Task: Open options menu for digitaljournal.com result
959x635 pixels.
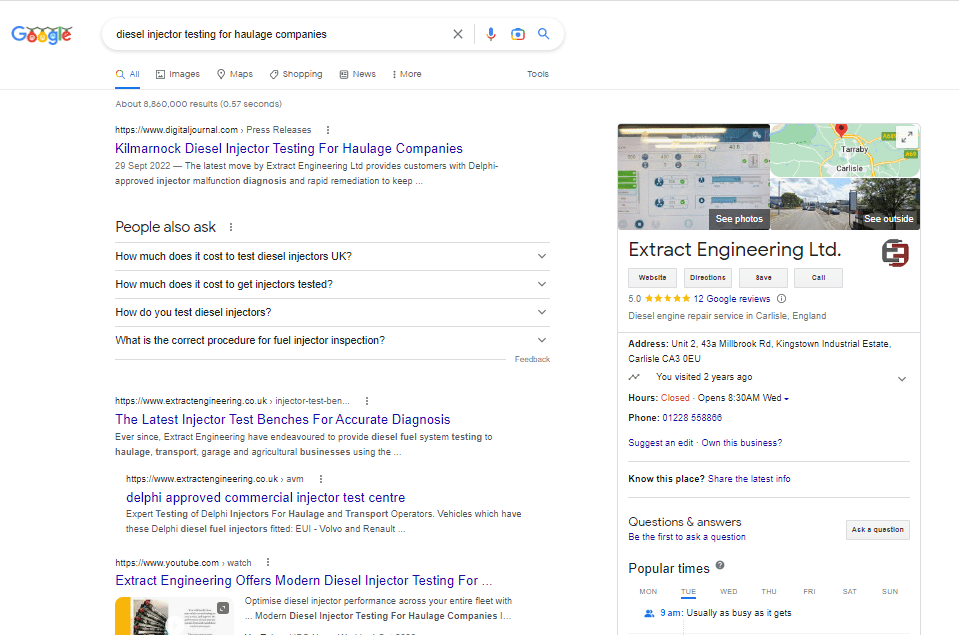Action: (x=328, y=130)
